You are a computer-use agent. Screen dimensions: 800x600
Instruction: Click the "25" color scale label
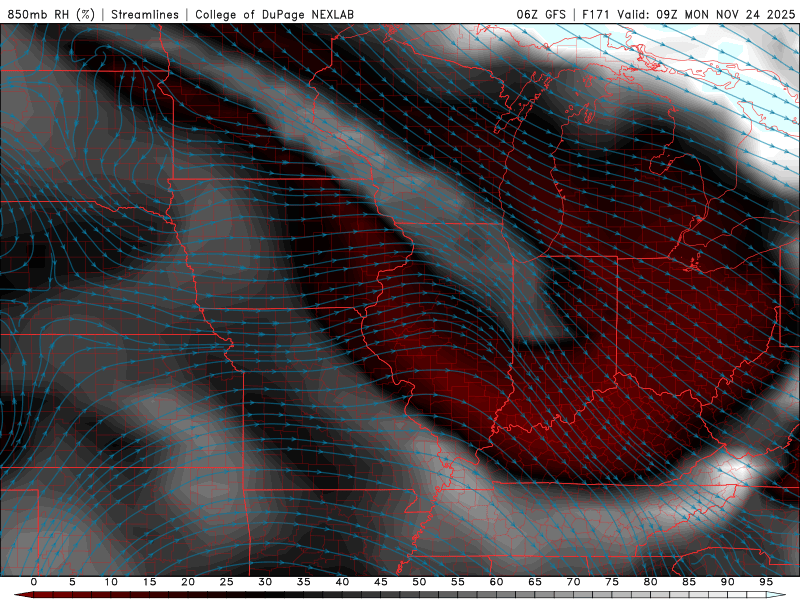click(227, 582)
